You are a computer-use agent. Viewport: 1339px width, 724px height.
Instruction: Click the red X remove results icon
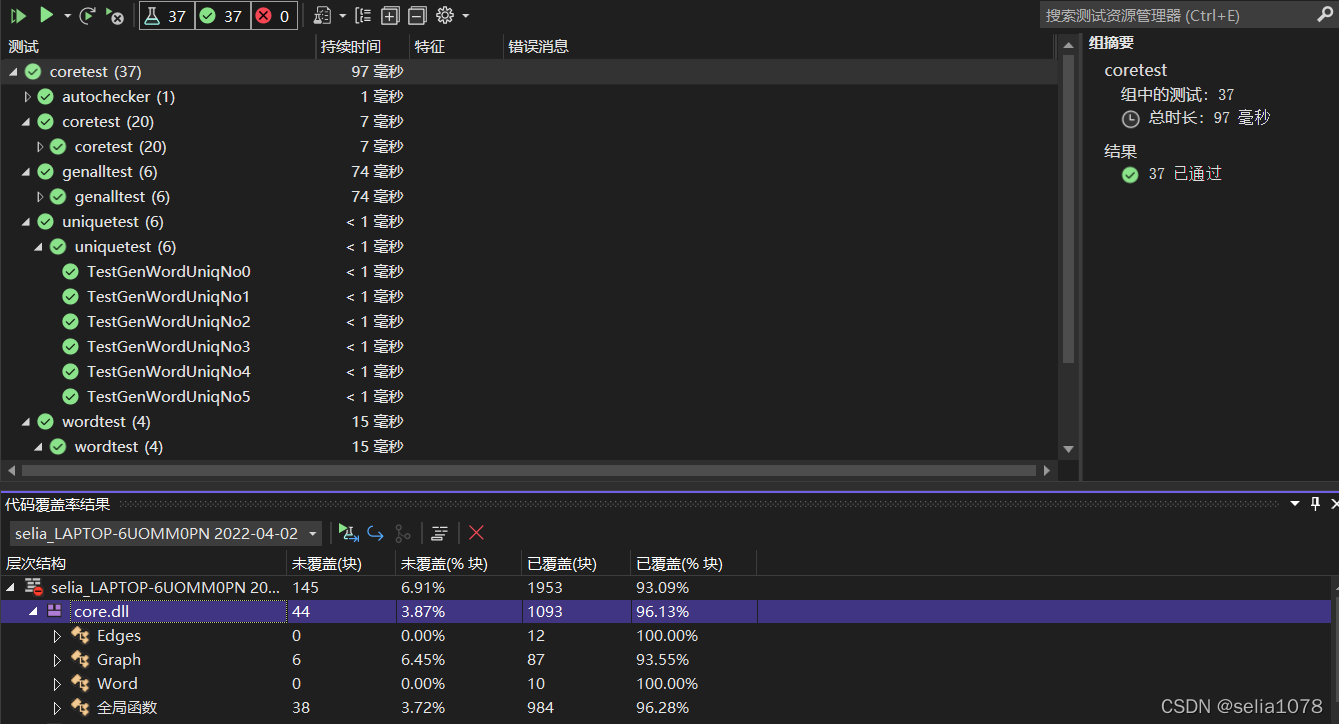pyautogui.click(x=476, y=533)
